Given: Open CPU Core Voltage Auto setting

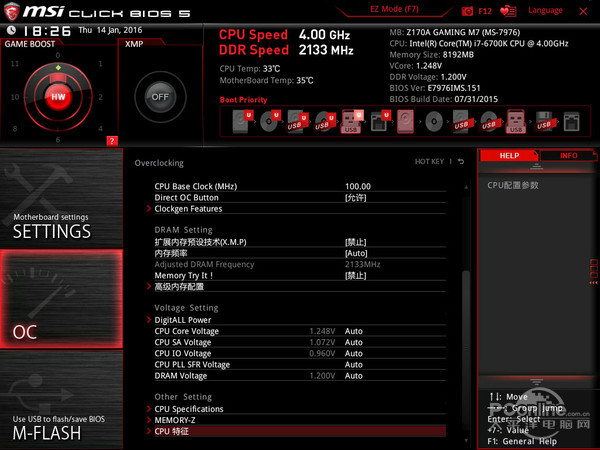Looking at the screenshot, I should pos(354,331).
